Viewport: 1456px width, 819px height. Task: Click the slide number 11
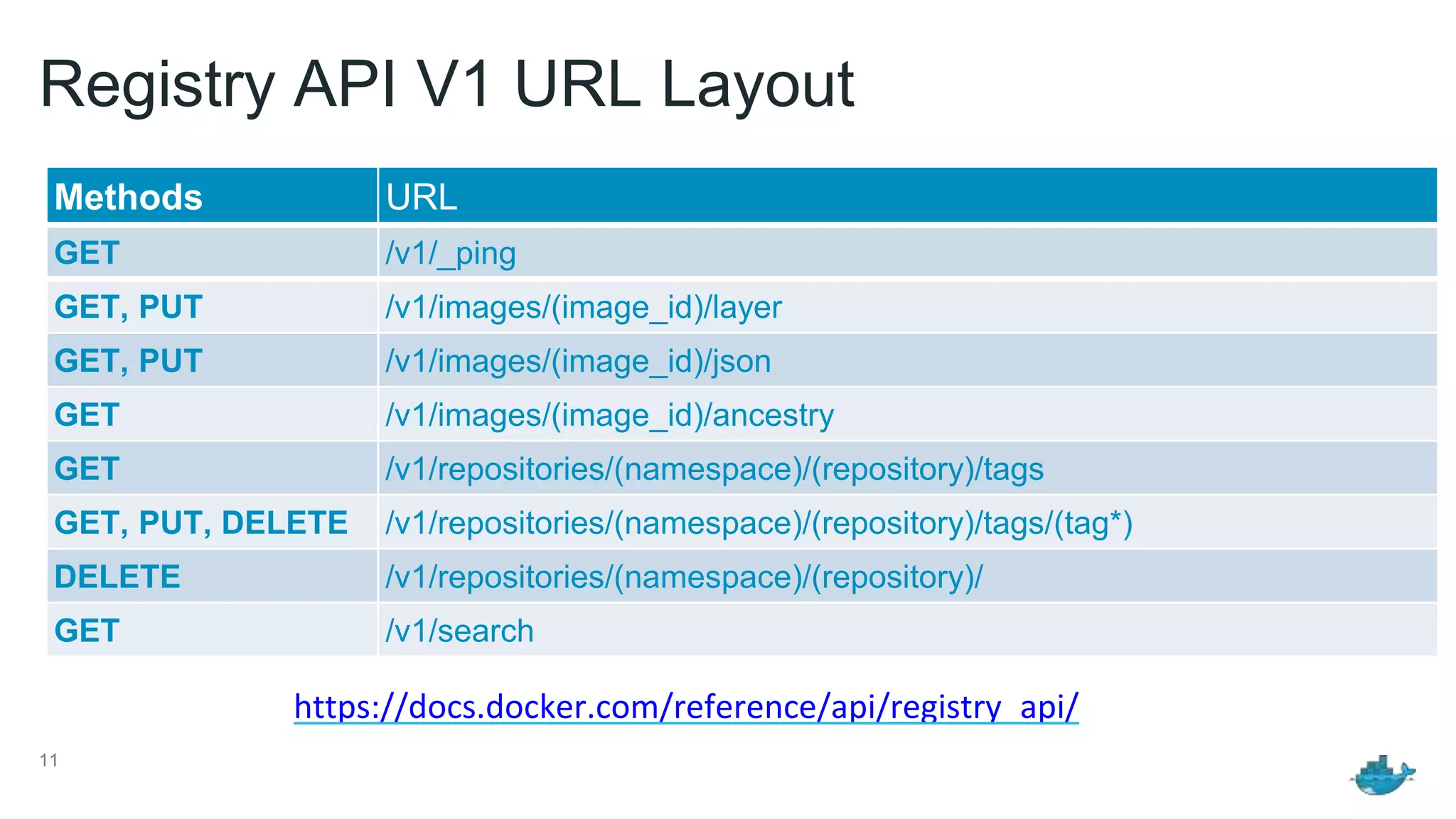tap(49, 760)
